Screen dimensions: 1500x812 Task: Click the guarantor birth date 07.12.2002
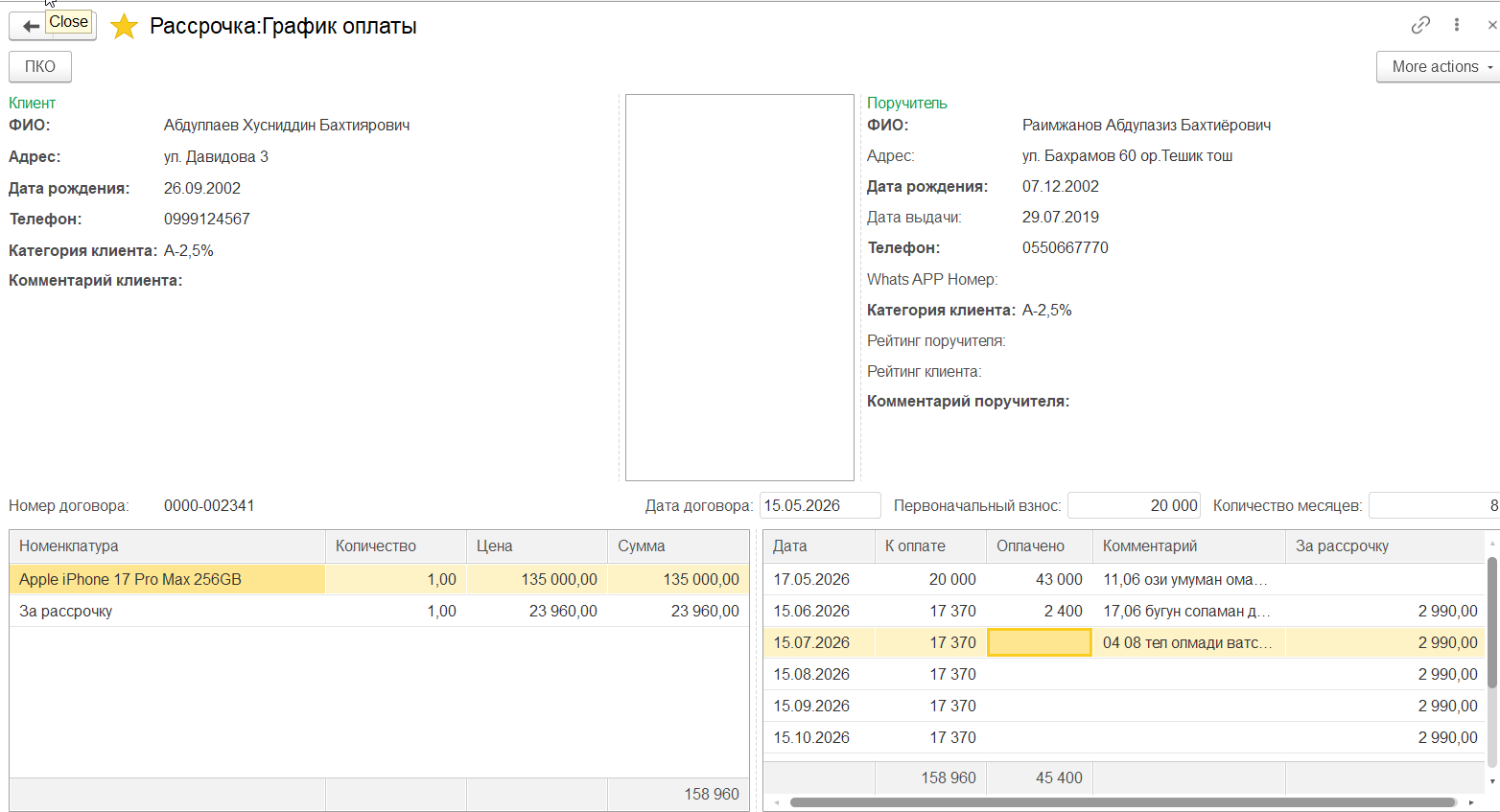[x=1060, y=186]
